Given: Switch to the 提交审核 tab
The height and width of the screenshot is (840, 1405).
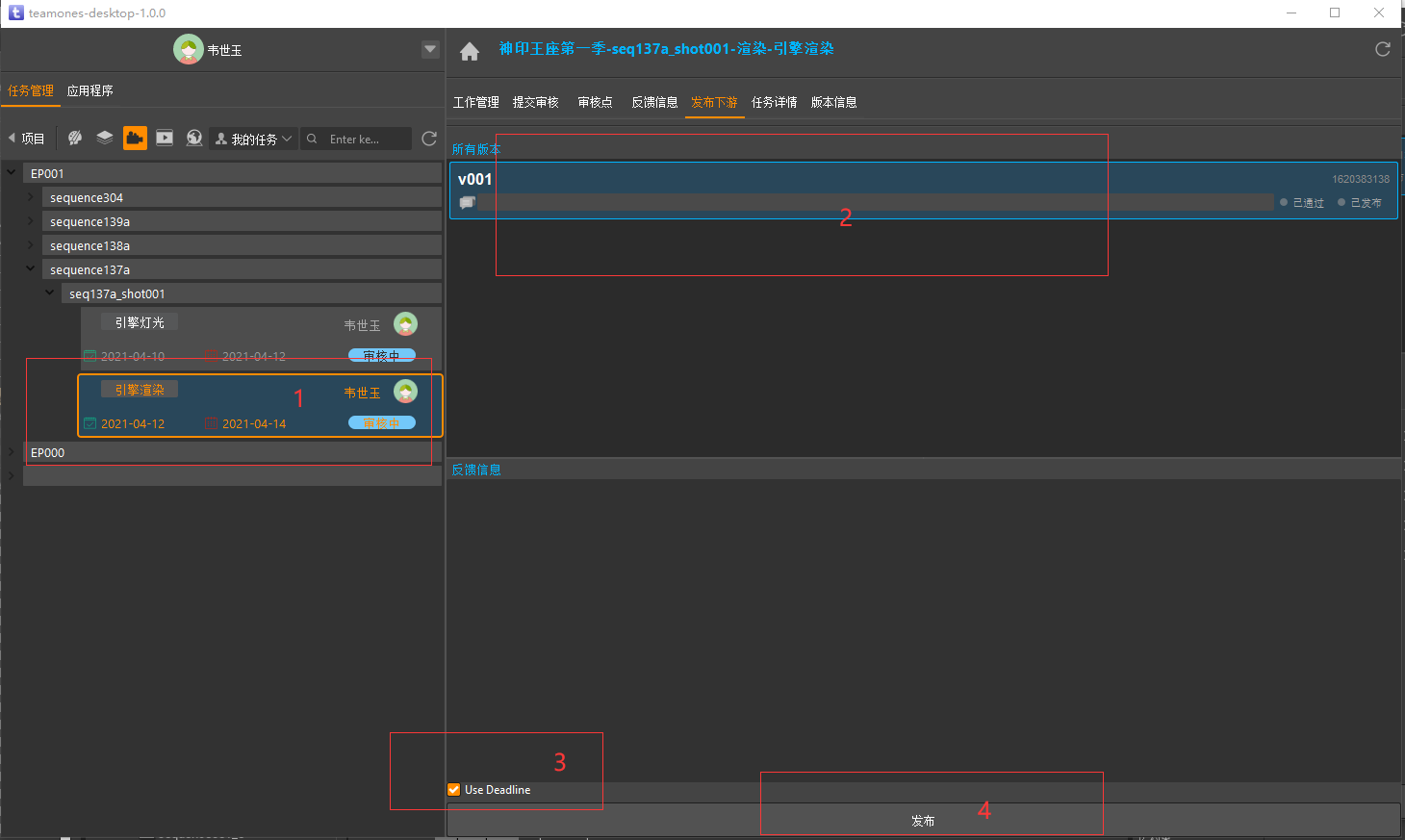Looking at the screenshot, I should click(x=535, y=102).
